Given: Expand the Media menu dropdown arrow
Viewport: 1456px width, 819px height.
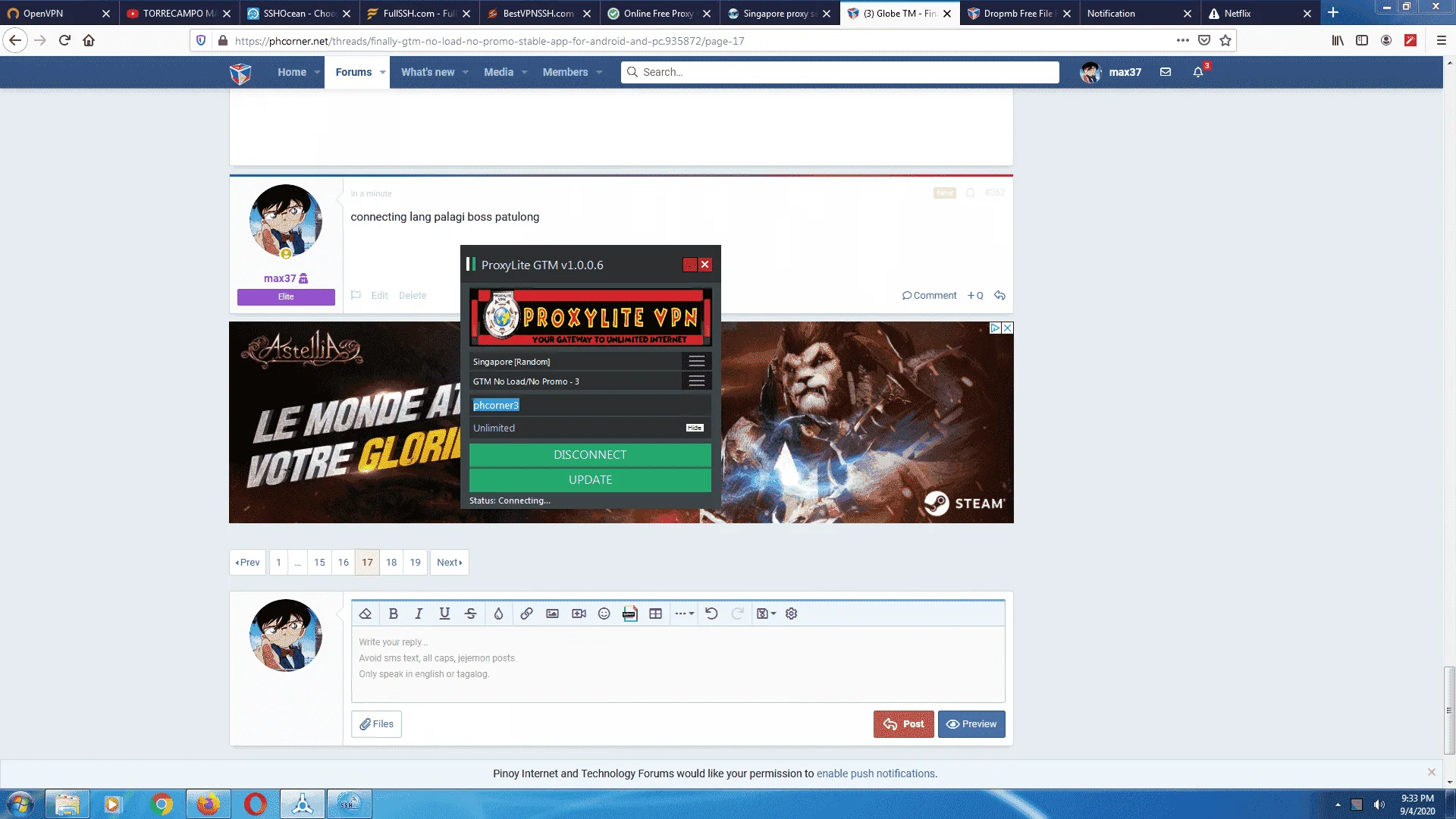Looking at the screenshot, I should click(x=524, y=72).
